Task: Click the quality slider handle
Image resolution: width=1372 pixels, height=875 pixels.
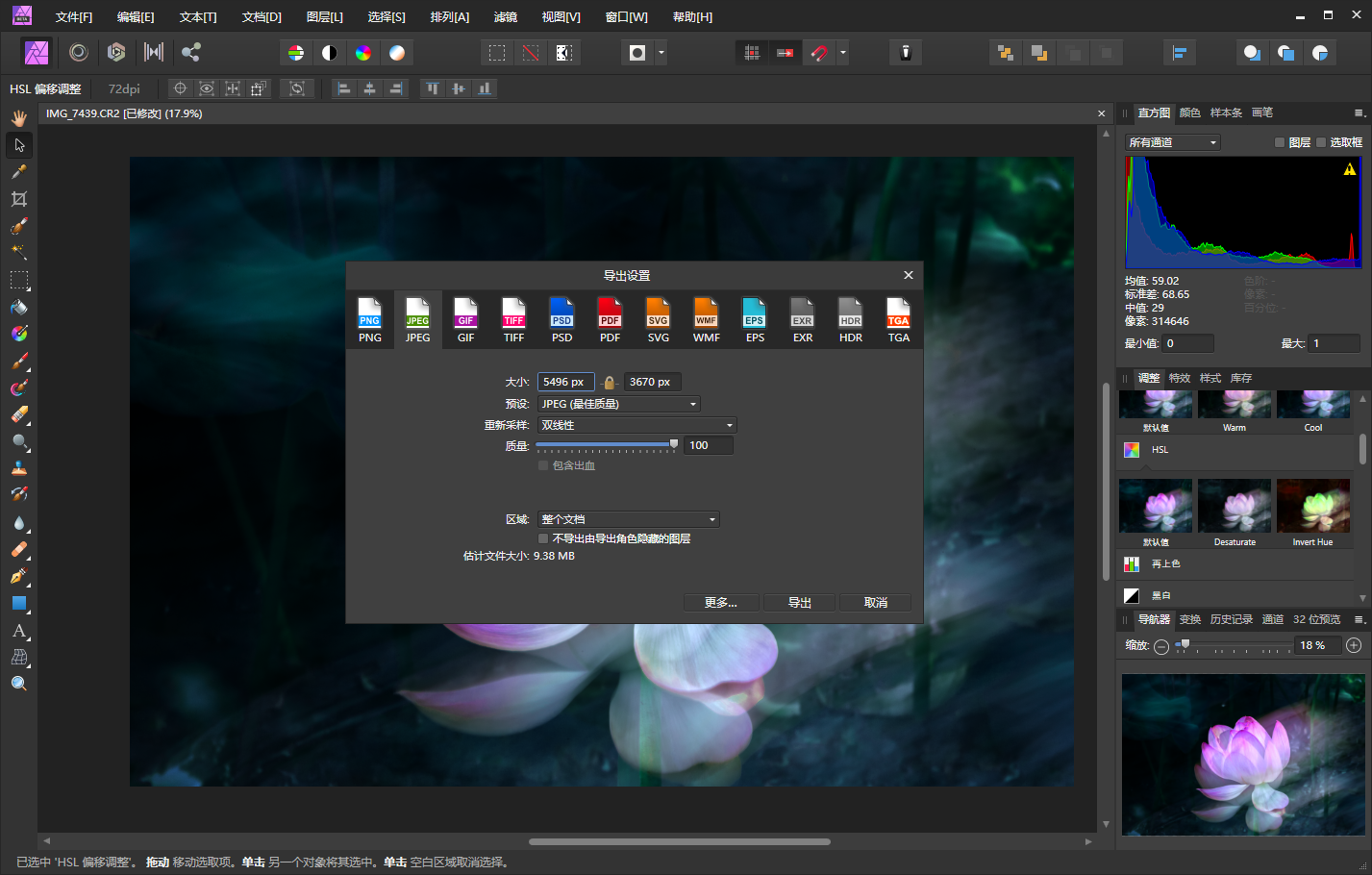Action: 674,444
